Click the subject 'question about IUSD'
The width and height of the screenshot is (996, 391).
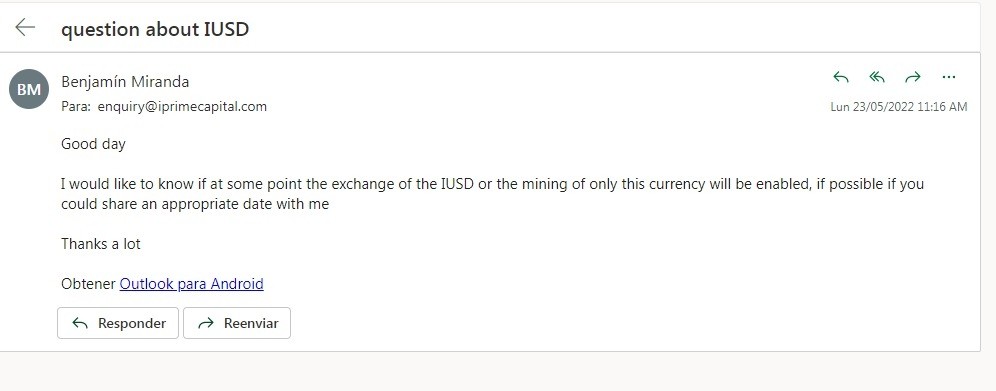[155, 29]
